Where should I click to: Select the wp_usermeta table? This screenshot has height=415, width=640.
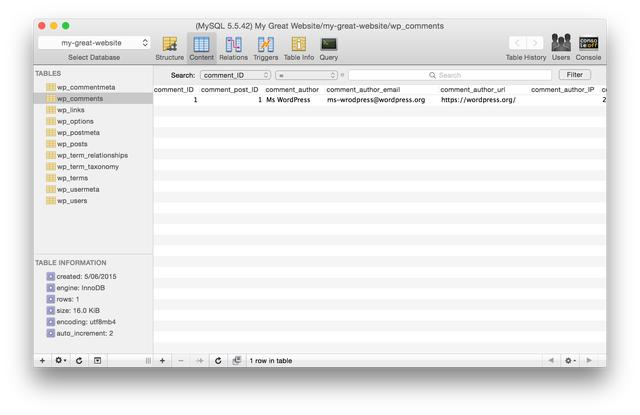(93, 189)
